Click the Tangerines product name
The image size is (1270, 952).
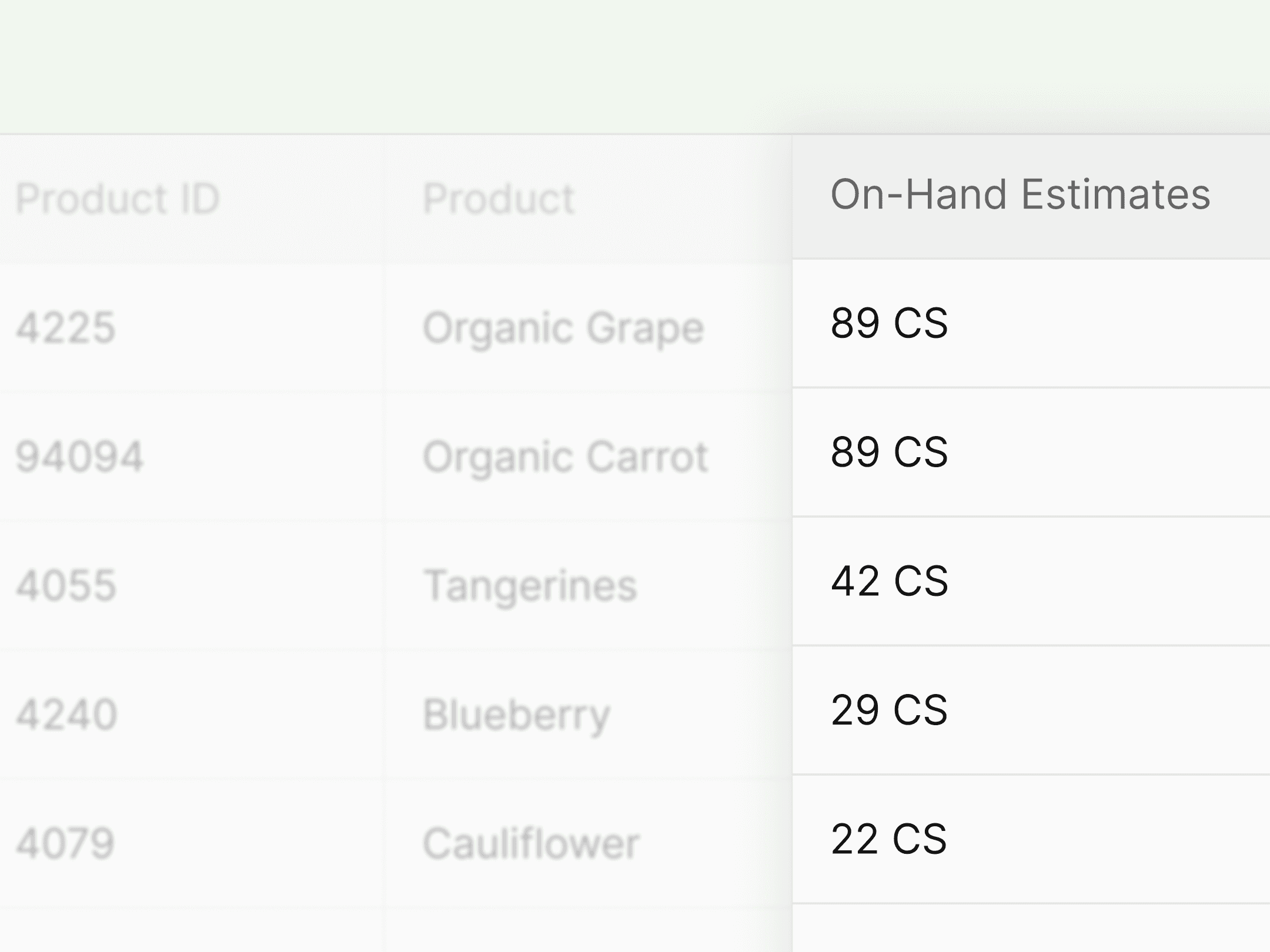pyautogui.click(x=530, y=584)
